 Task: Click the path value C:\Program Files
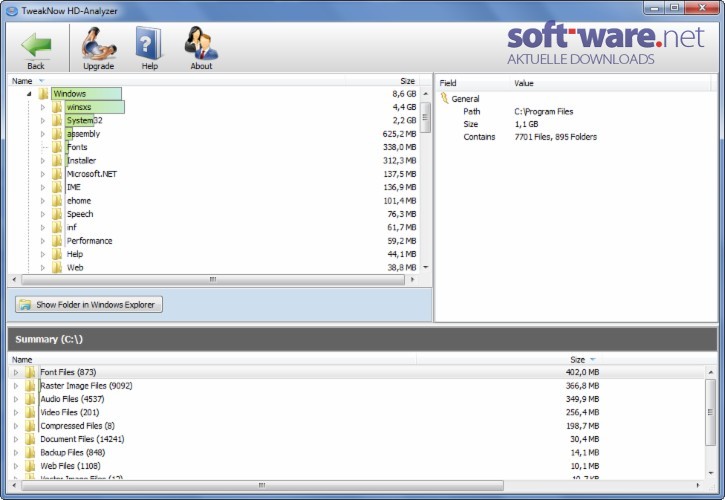[x=544, y=111]
